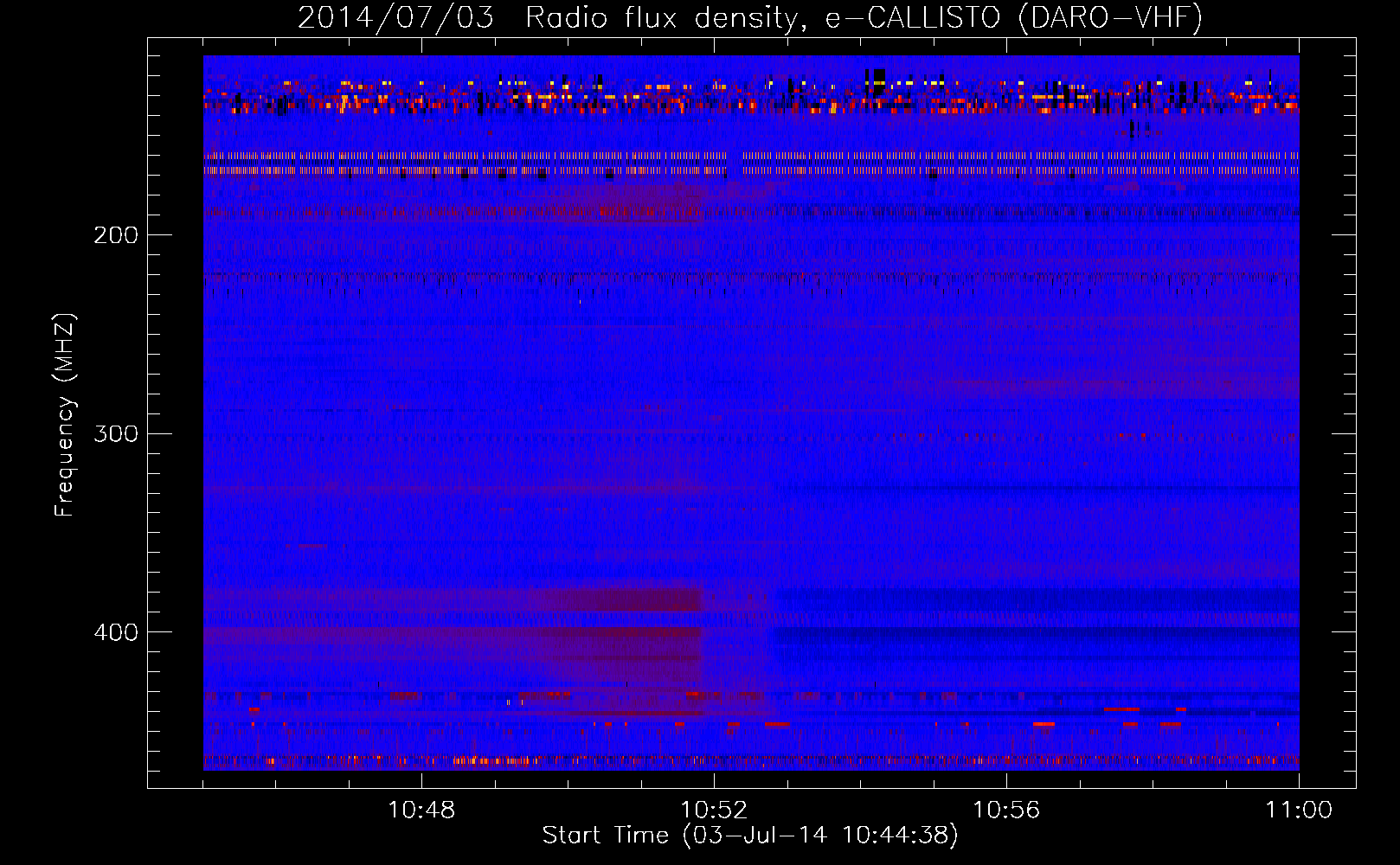Click the 'Start Time (03-Jul-14 10:44:38)' label
The height and width of the screenshot is (865, 1400).
click(750, 836)
